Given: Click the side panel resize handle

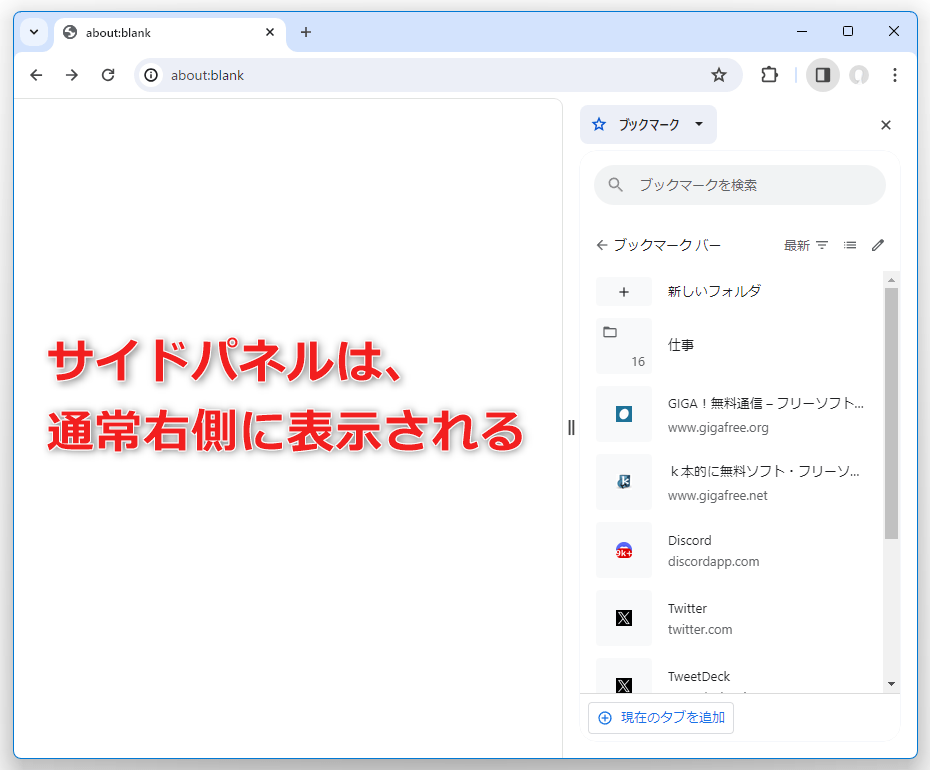Looking at the screenshot, I should [x=571, y=428].
